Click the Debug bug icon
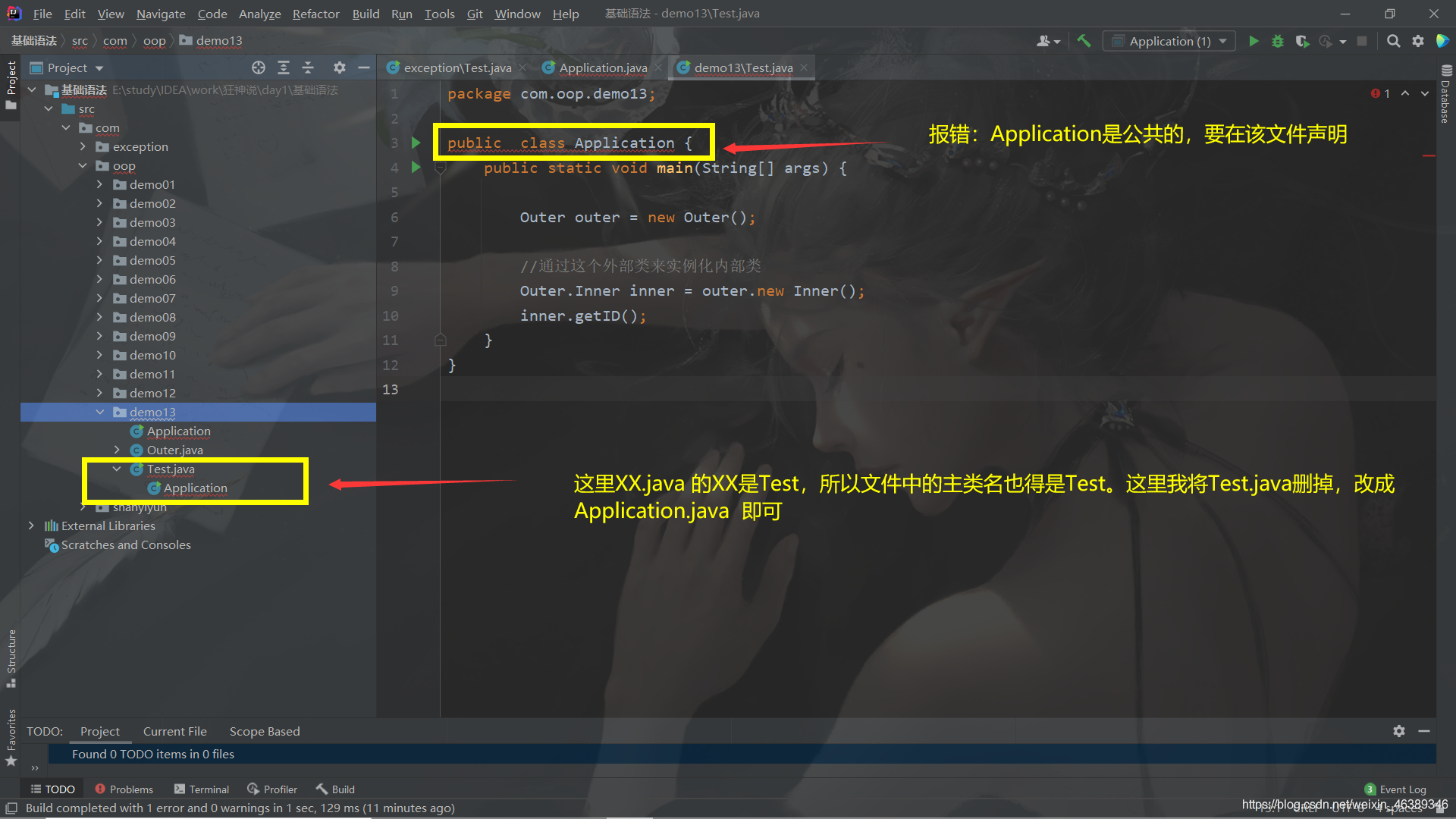 [x=1278, y=41]
